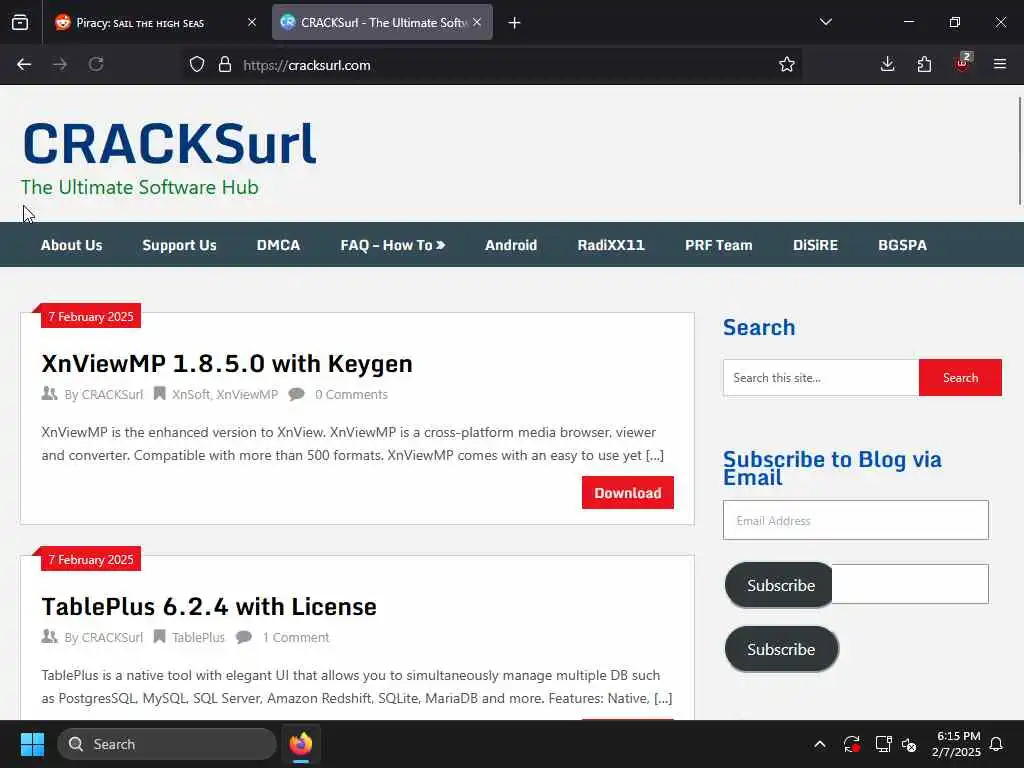This screenshot has width=1024, height=768.
Task: Click the lower Subscribe button
Action: coord(781,649)
